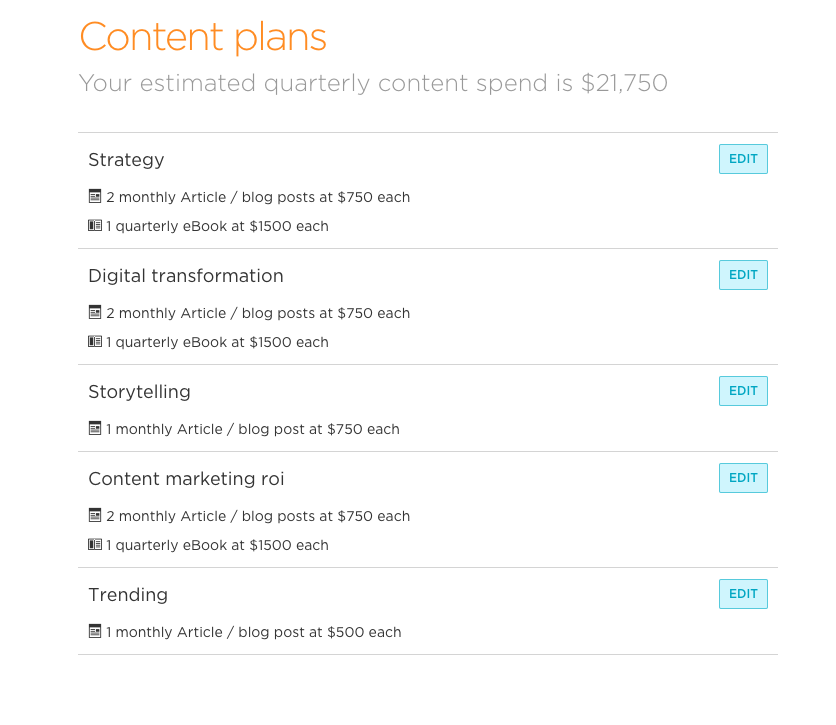This screenshot has width=836, height=725.
Task: Click article icon under Trending plan
Action: pyautogui.click(x=95, y=632)
